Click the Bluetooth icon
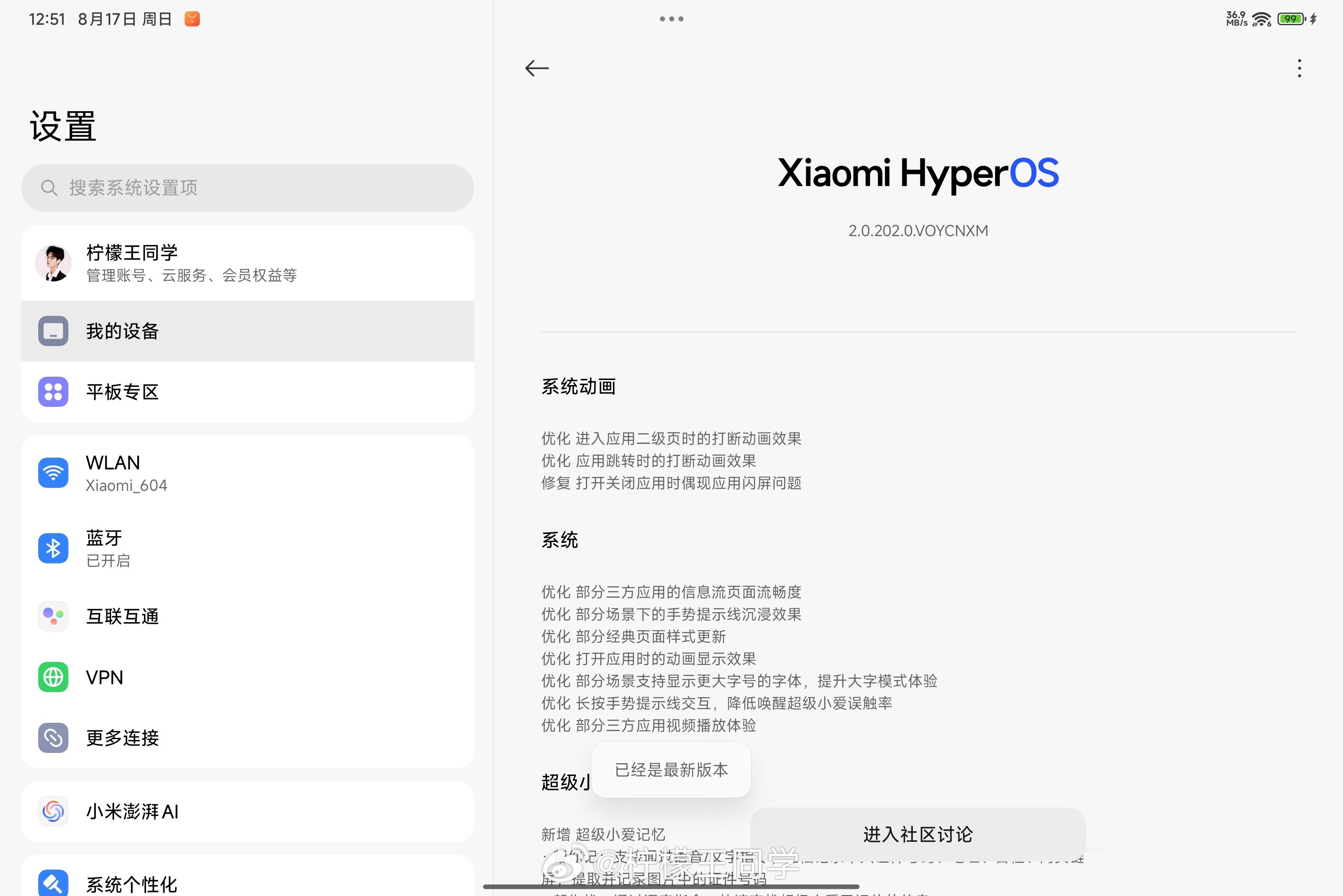This screenshot has height=896, width=1343. click(x=53, y=548)
